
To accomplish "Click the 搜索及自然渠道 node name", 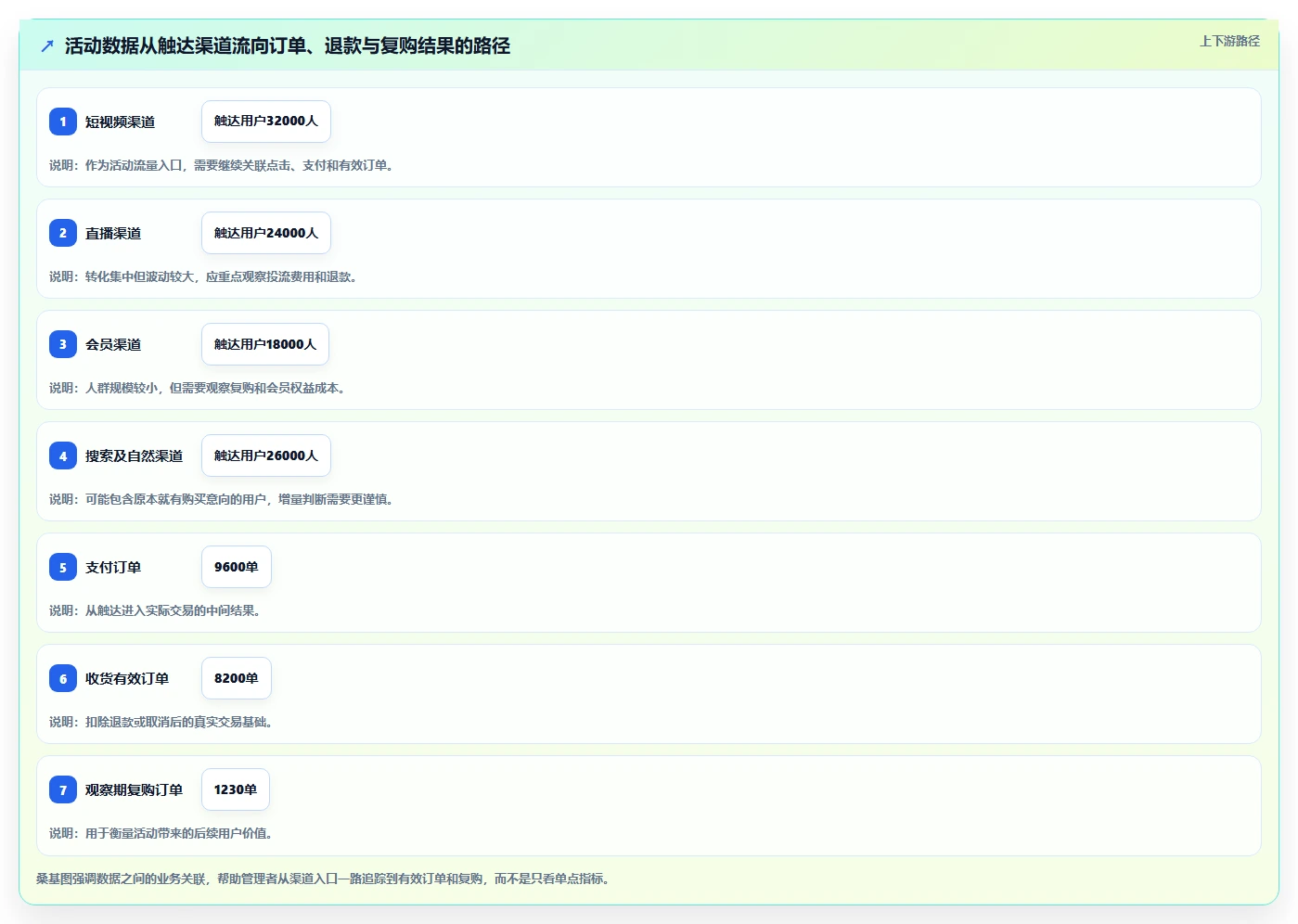I will point(134,456).
